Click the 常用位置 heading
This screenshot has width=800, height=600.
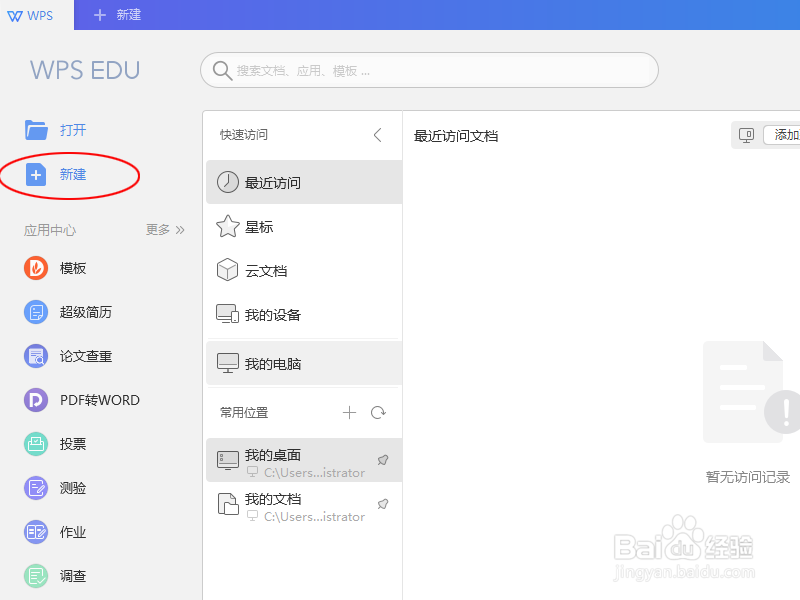[x=244, y=412]
